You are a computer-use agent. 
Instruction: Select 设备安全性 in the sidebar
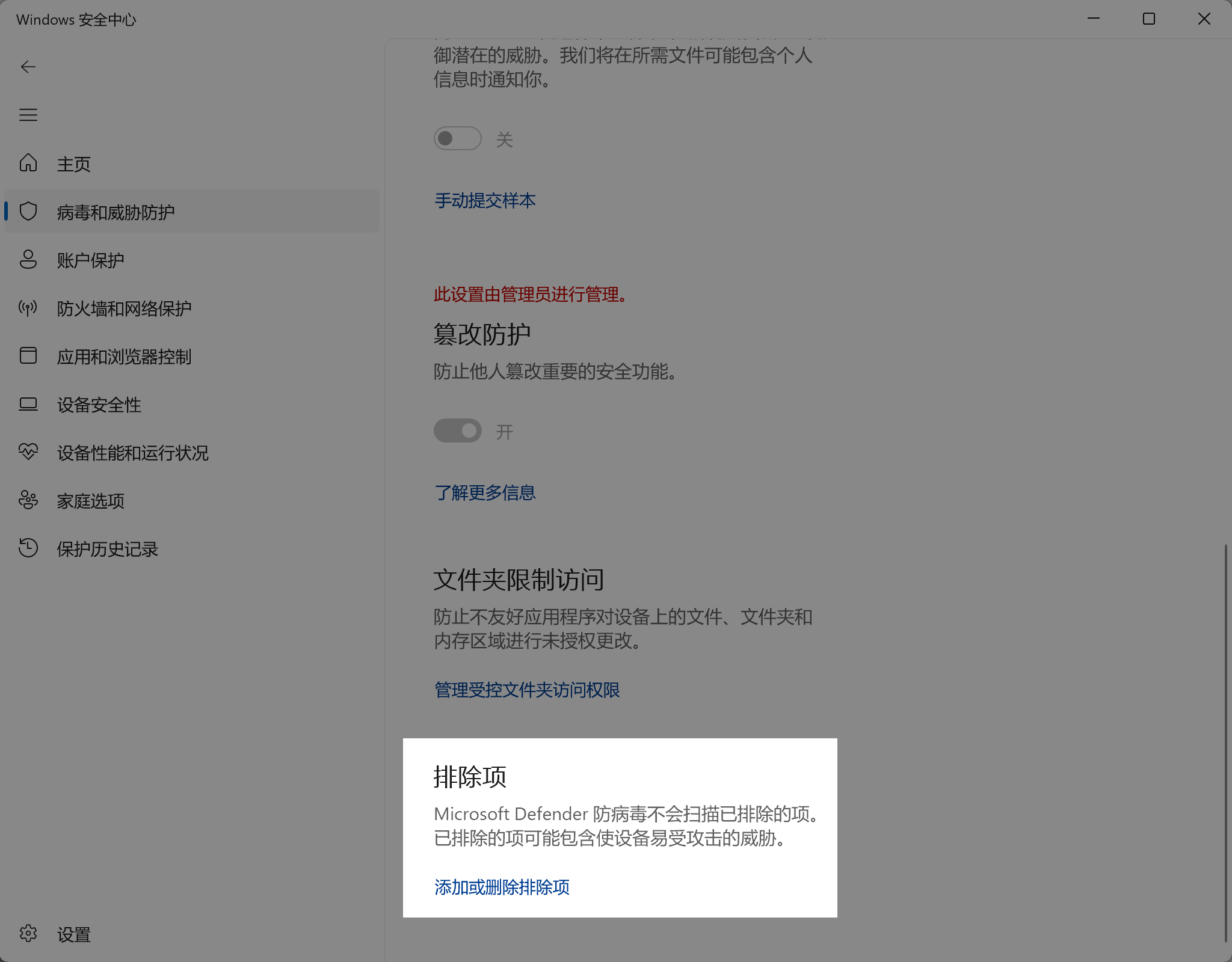coord(99,405)
